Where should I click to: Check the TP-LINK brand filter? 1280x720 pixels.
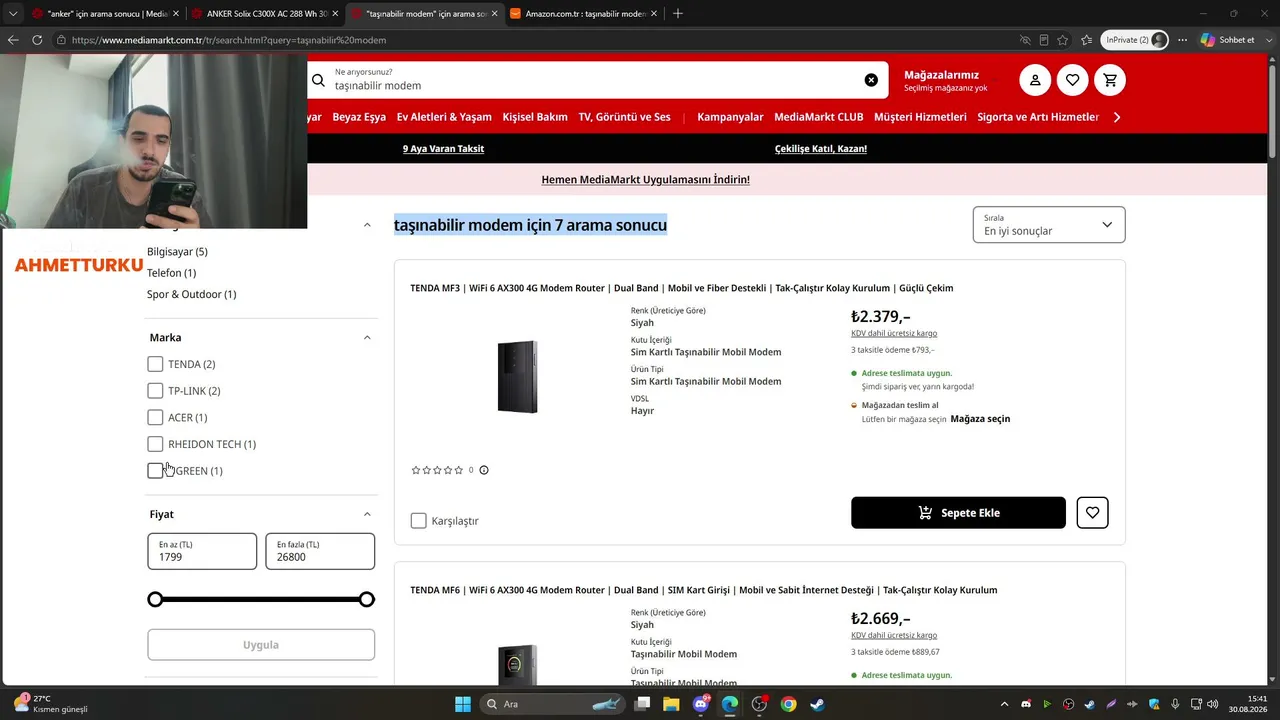[155, 391]
